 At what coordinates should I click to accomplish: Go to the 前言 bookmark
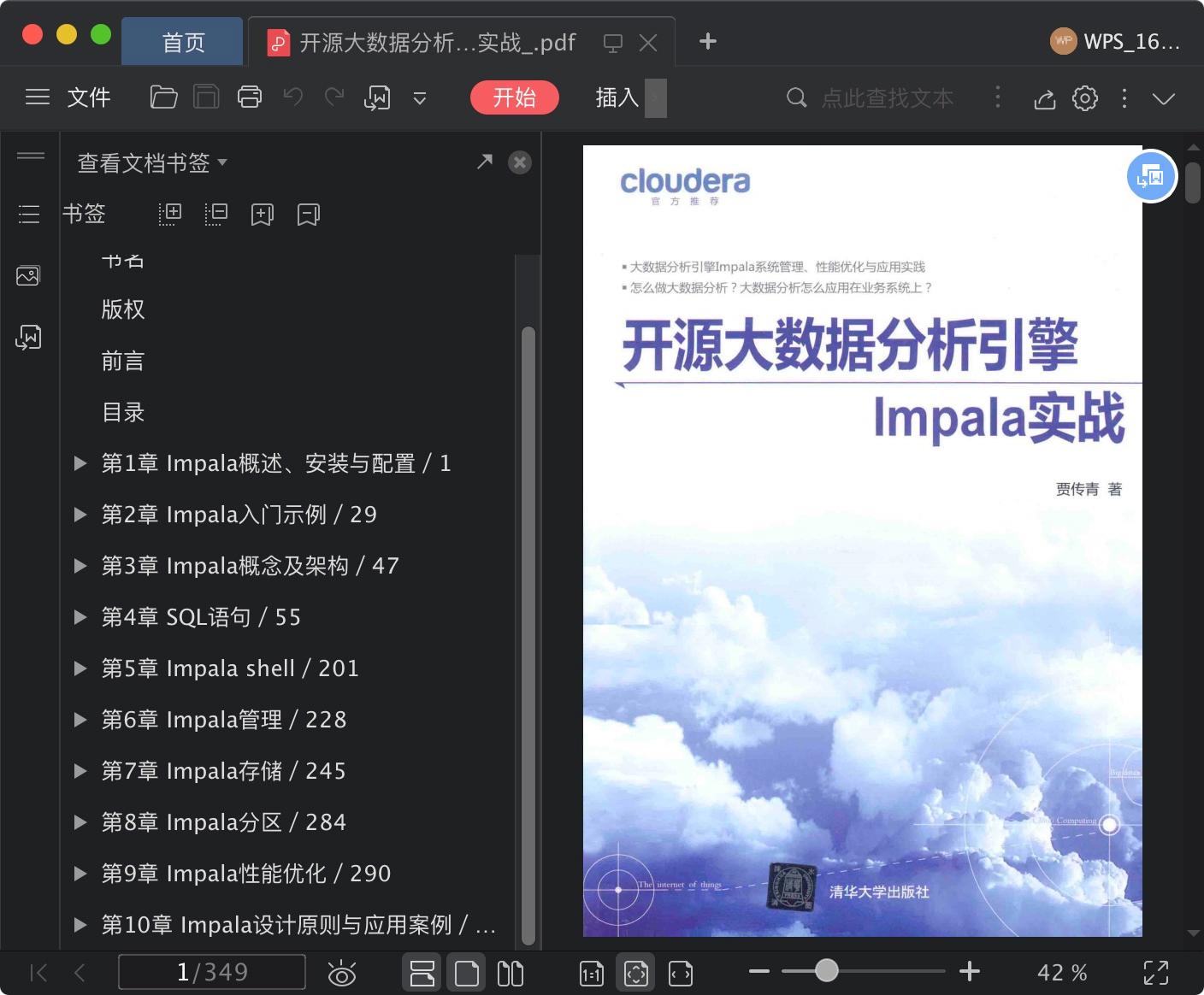pyautogui.click(x=123, y=361)
